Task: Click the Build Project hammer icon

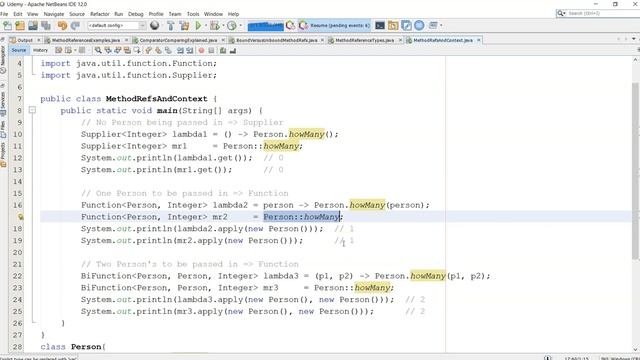Action: tap(171, 26)
